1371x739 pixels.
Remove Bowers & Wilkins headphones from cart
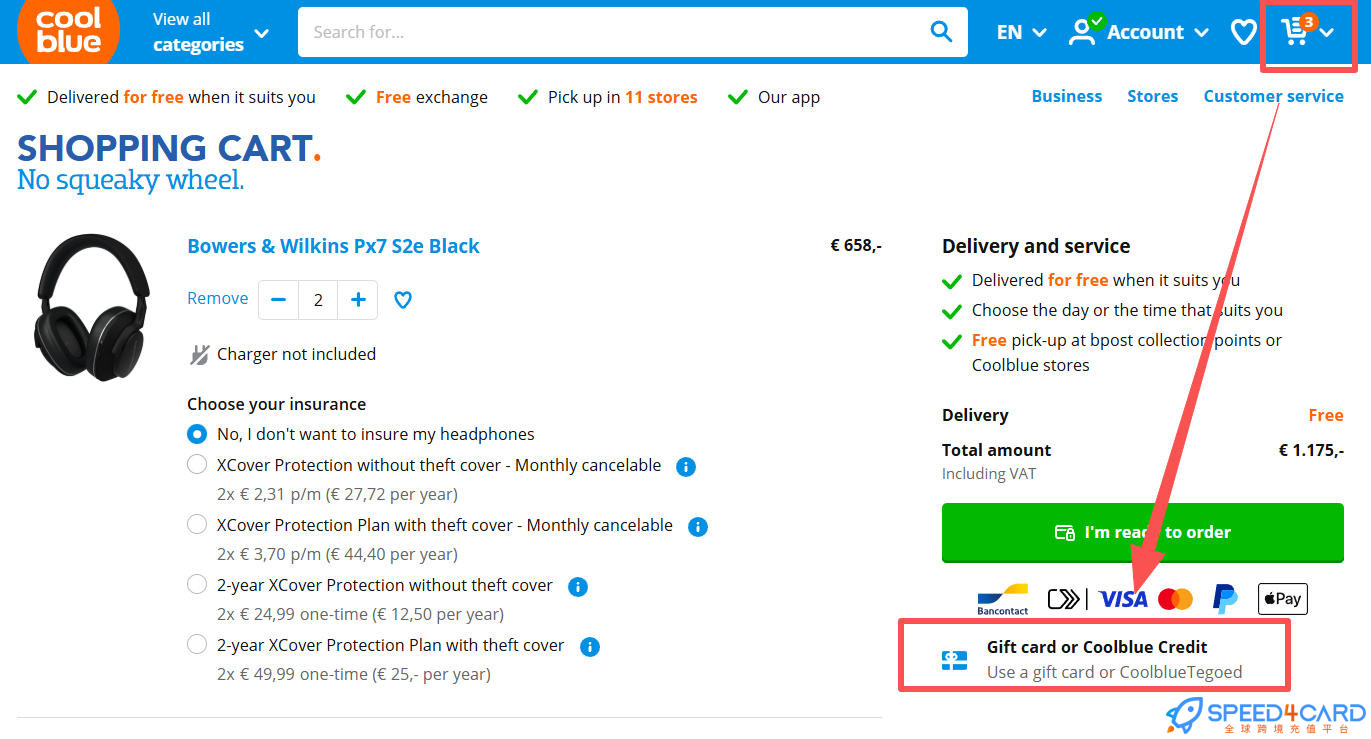(x=217, y=298)
